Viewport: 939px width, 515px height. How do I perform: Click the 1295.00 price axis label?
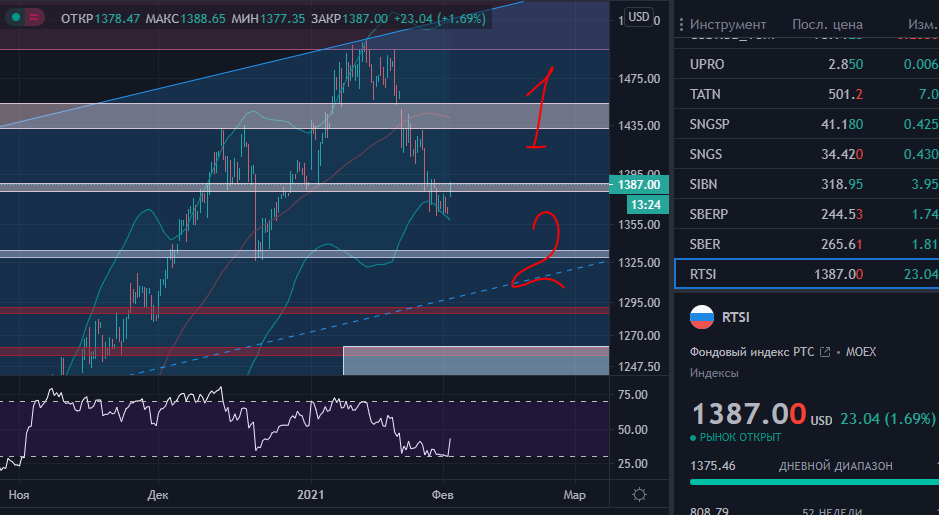[x=639, y=302]
